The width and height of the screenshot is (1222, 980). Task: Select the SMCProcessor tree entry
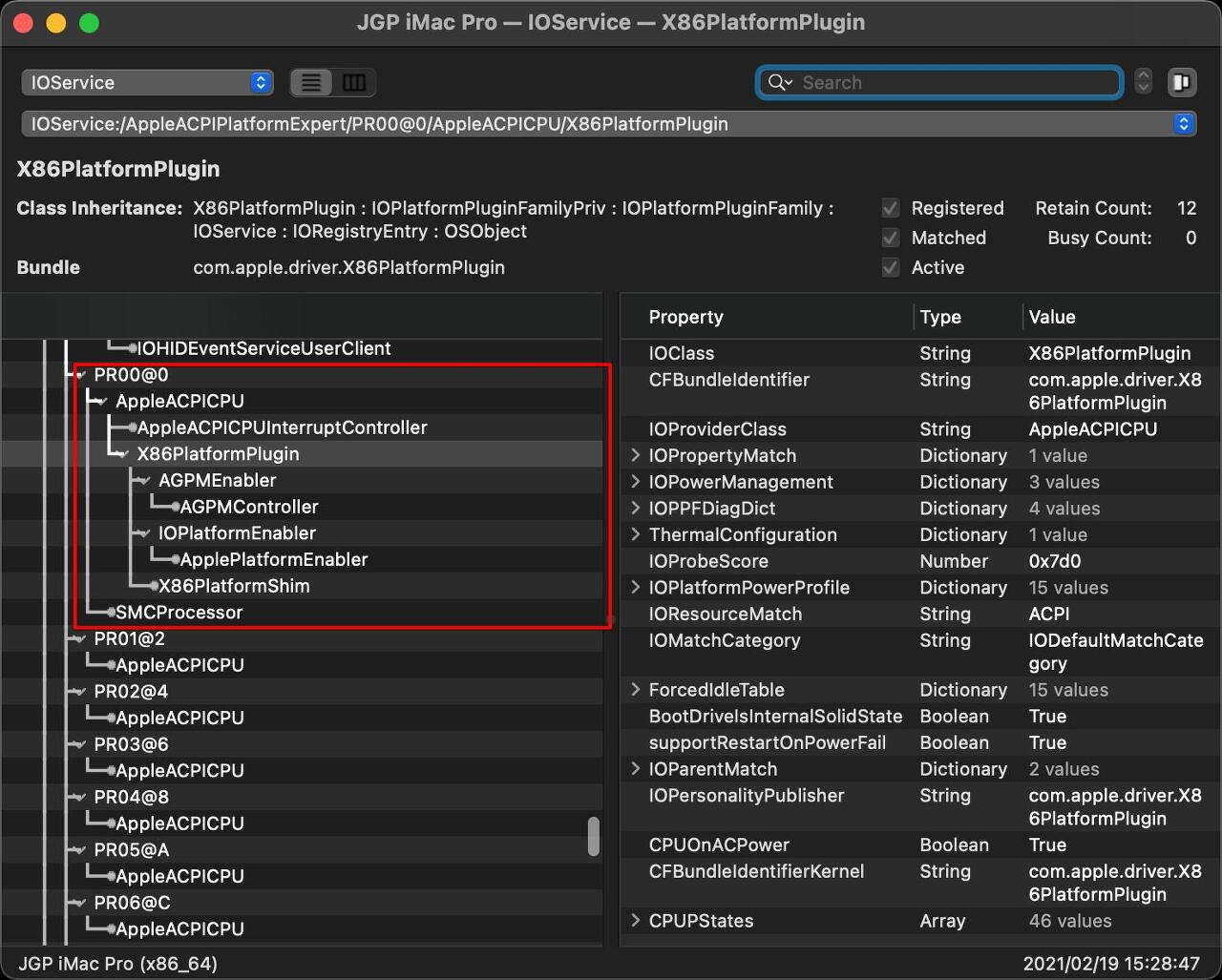[x=179, y=613]
